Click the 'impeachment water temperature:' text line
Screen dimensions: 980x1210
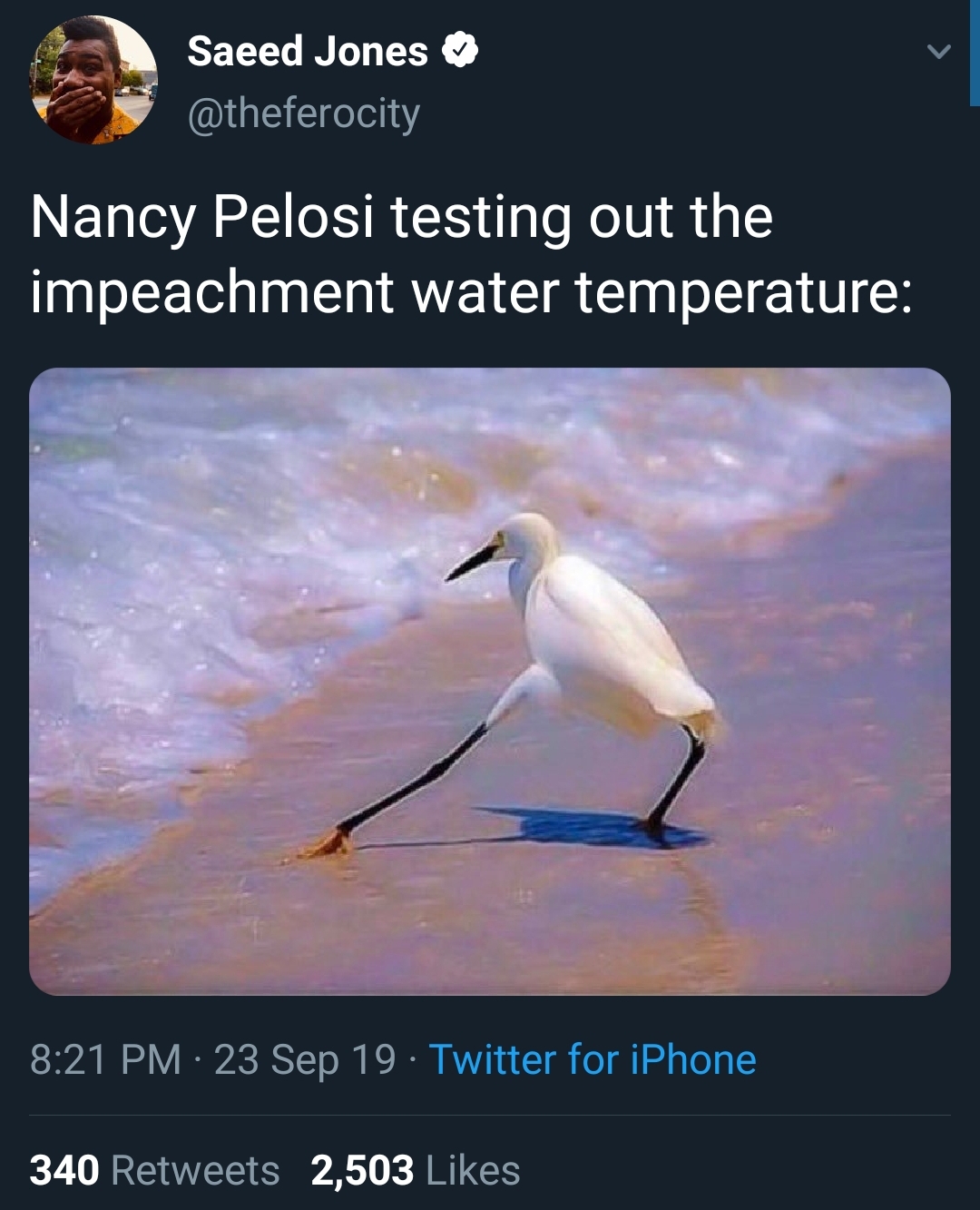(x=471, y=292)
